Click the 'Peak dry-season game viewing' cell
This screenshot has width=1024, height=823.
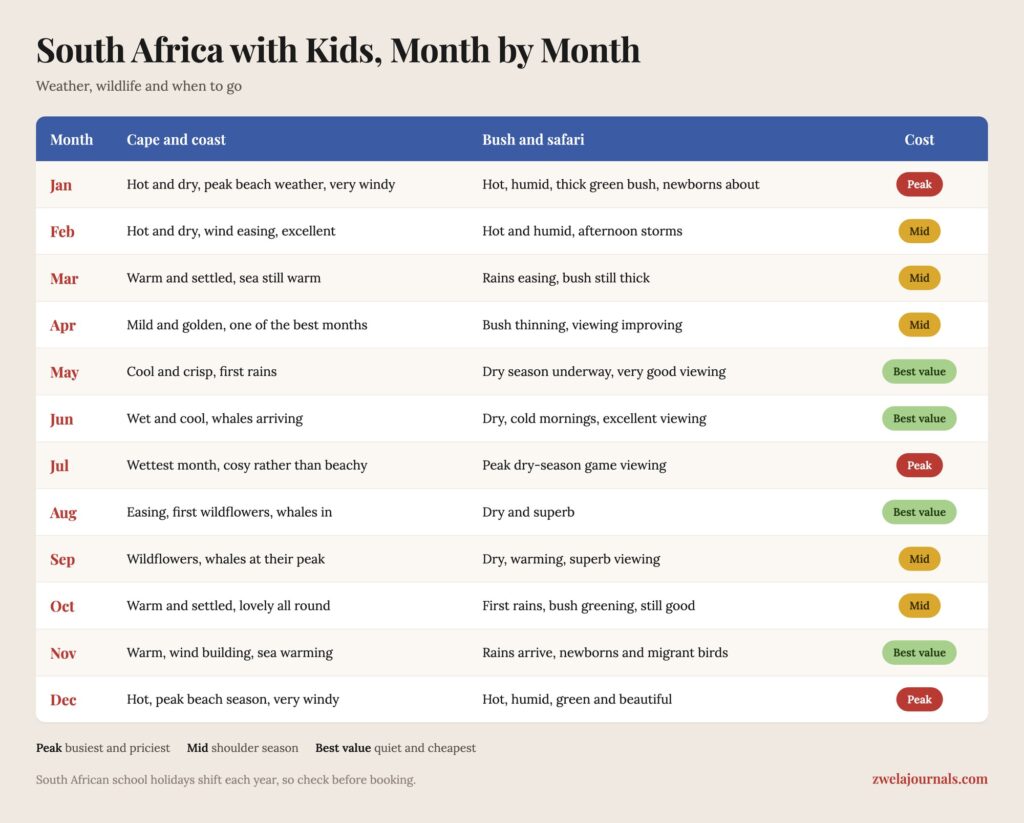click(574, 465)
